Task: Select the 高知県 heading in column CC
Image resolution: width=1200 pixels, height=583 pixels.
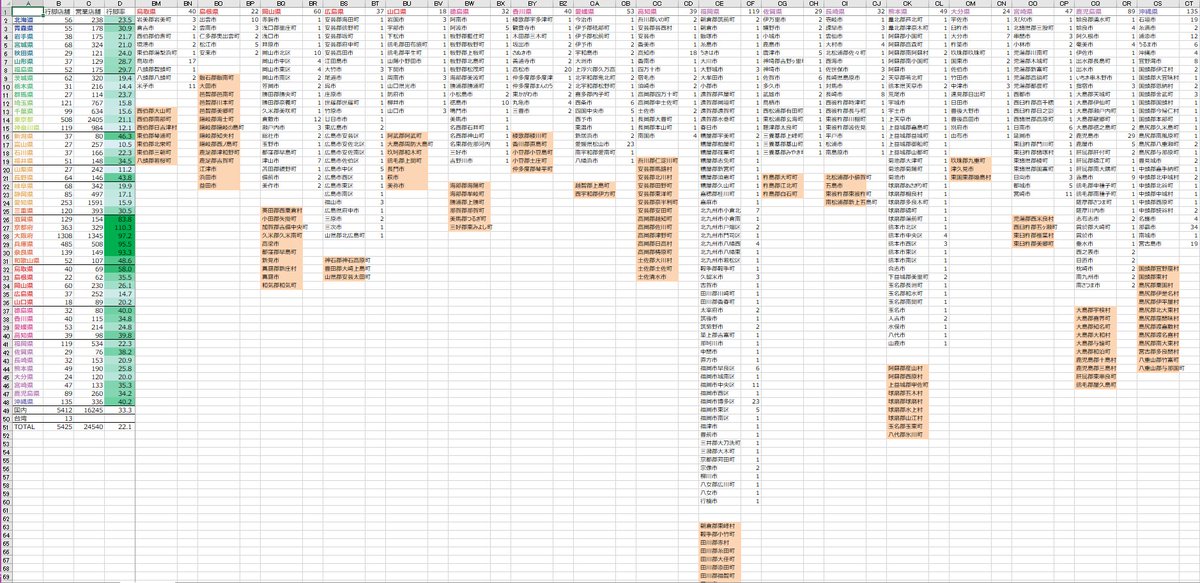Action: tap(657, 11)
